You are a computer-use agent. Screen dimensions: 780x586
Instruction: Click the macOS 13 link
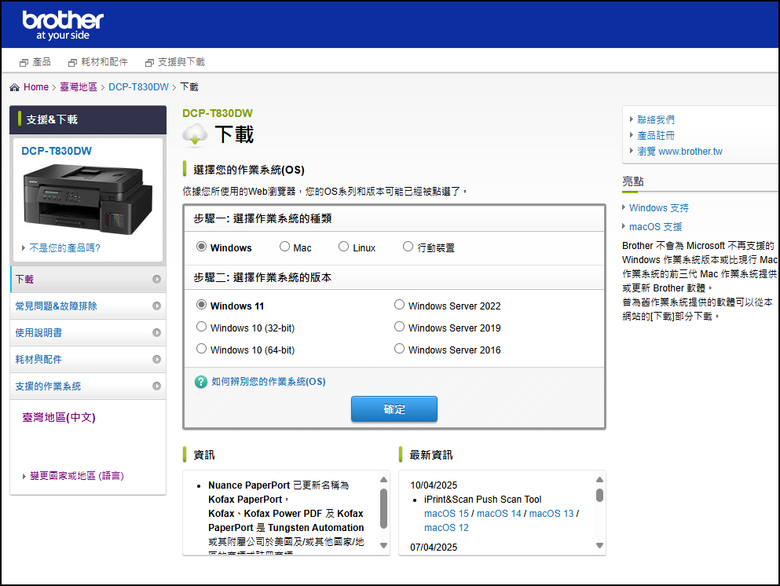point(551,513)
